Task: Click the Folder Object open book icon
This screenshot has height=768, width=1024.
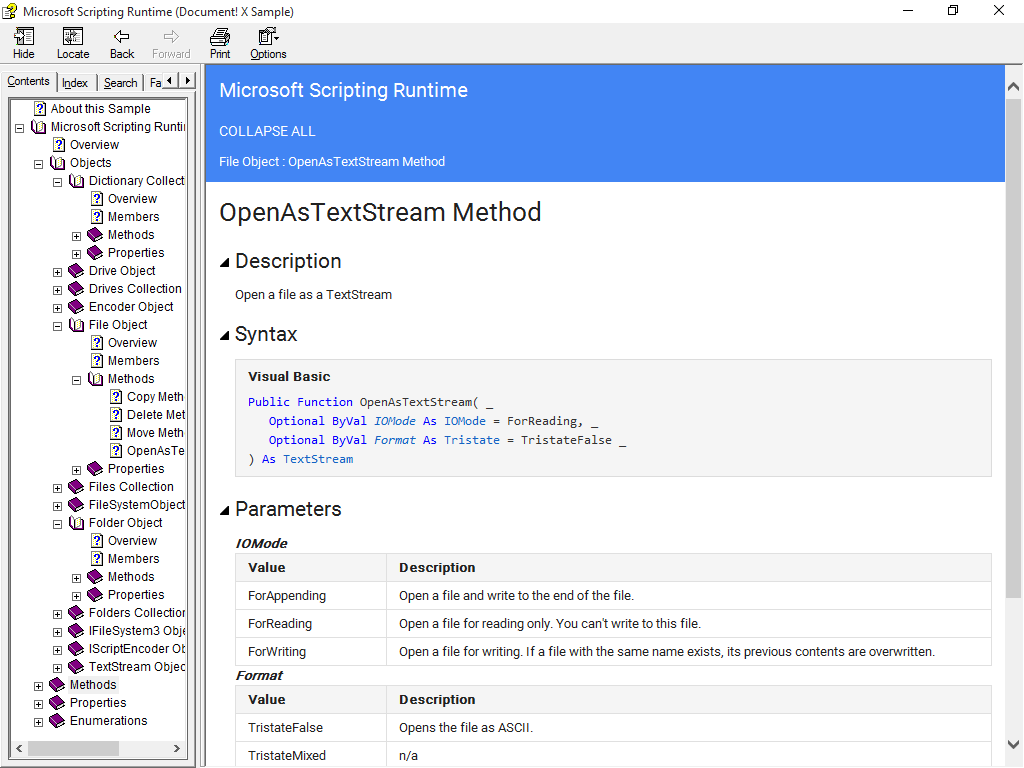Action: [x=77, y=523]
